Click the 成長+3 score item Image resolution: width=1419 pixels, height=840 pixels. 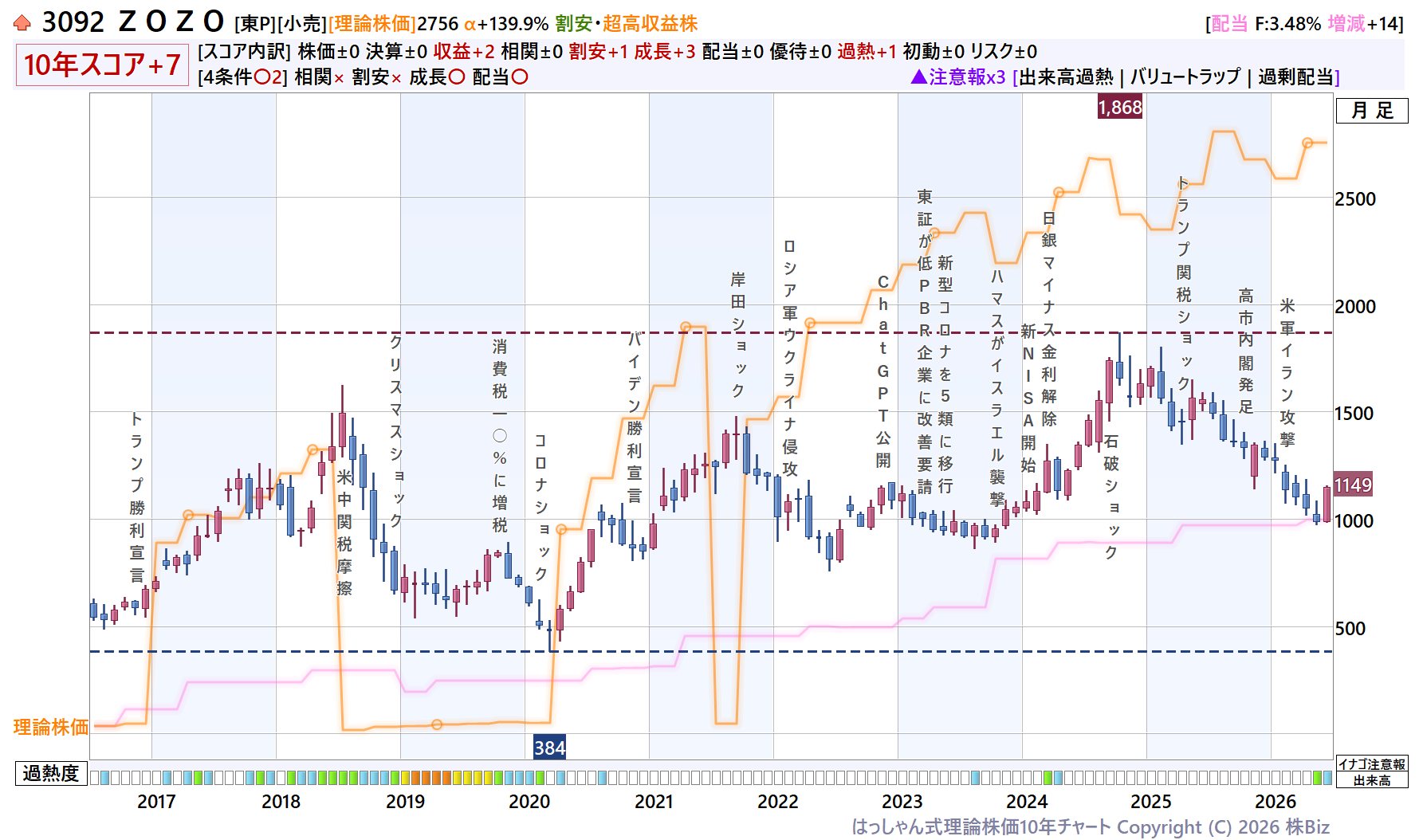point(665,52)
